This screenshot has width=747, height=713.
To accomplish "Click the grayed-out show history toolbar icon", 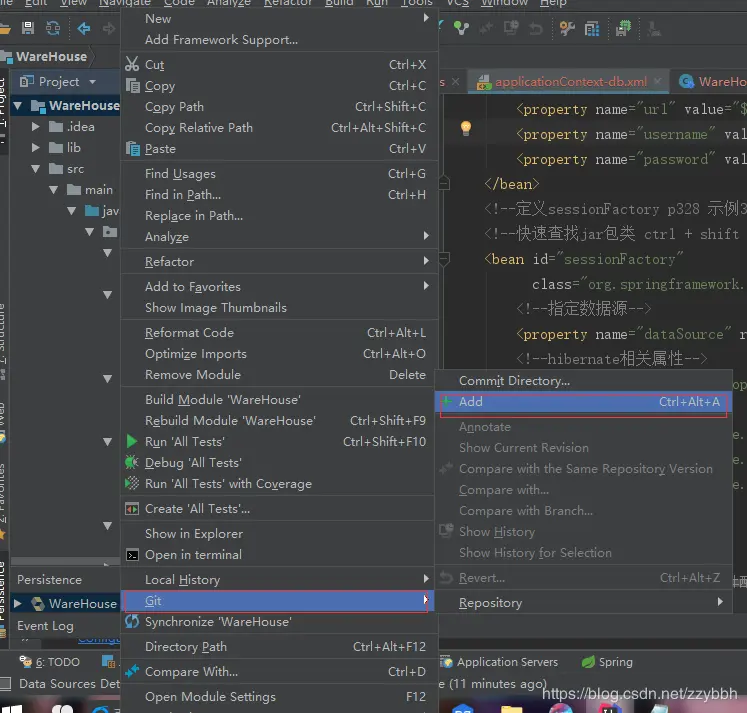I will pyautogui.click(x=511, y=28).
